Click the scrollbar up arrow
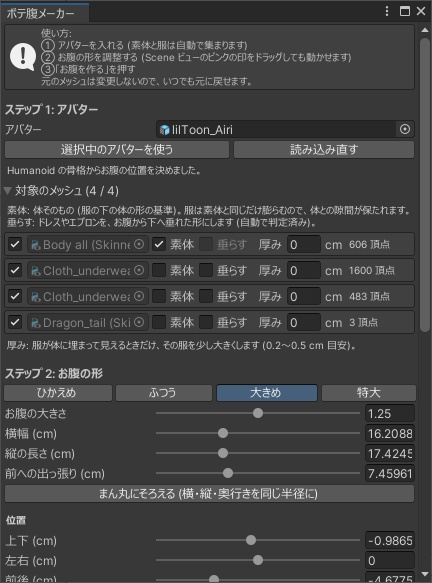This screenshot has width=432, height=583. 425,30
